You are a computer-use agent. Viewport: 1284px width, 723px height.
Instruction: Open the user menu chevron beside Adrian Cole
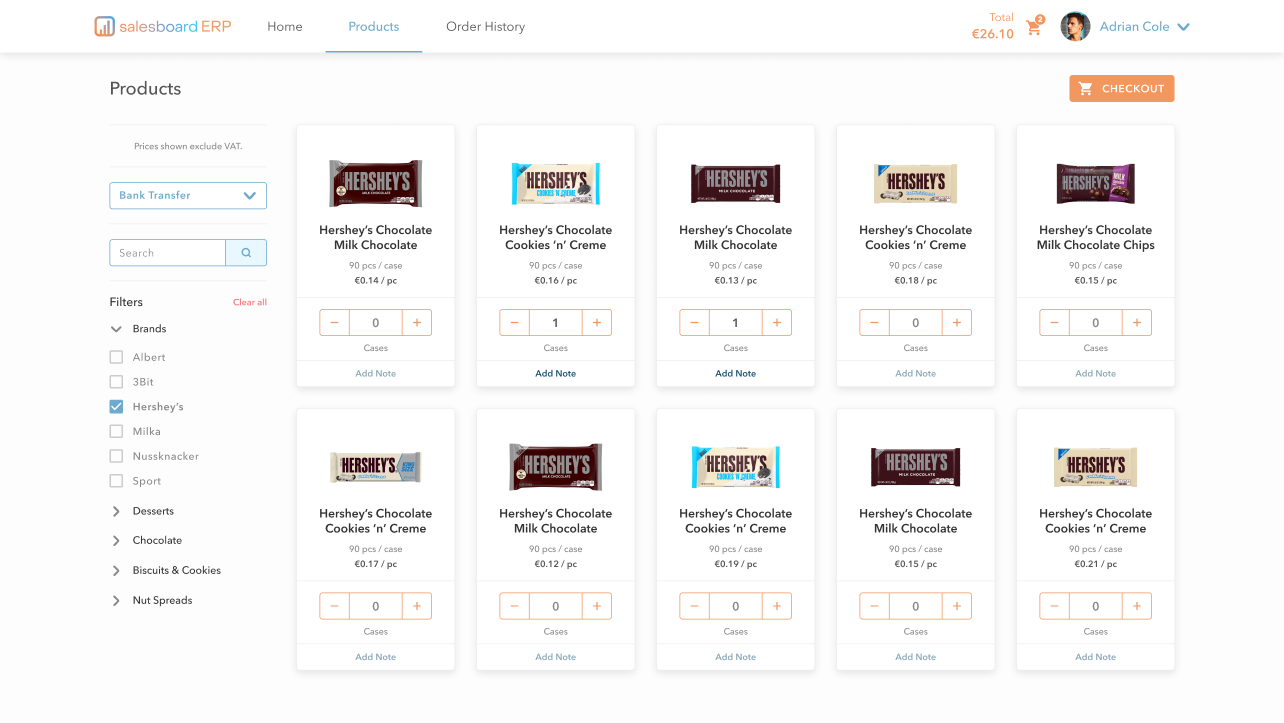click(x=1184, y=27)
